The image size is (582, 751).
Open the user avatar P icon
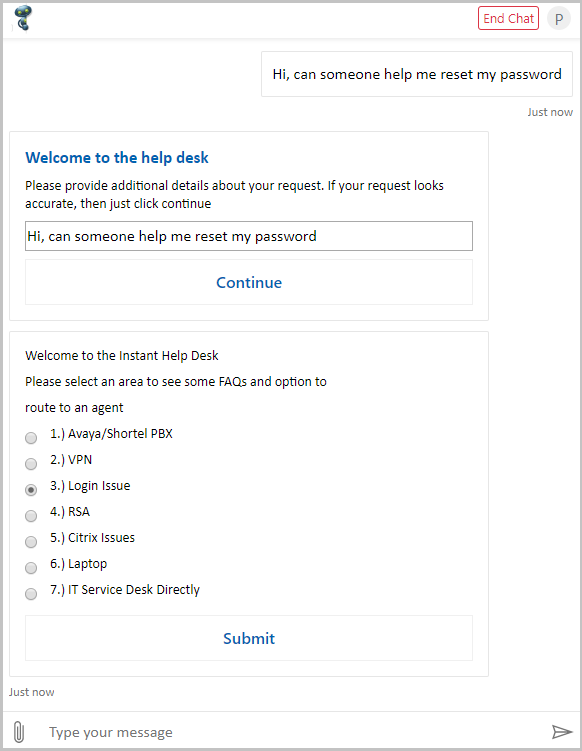click(x=559, y=19)
